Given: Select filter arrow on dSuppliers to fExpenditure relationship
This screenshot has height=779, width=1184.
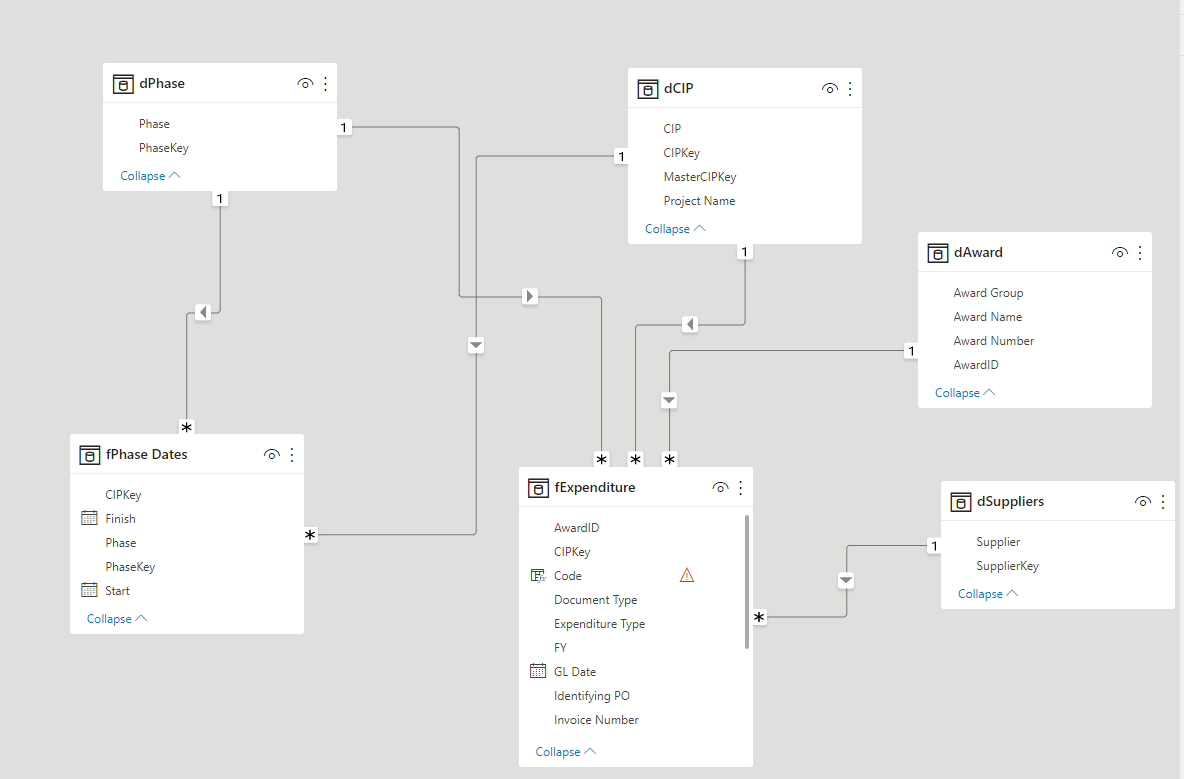Looking at the screenshot, I should (846, 580).
